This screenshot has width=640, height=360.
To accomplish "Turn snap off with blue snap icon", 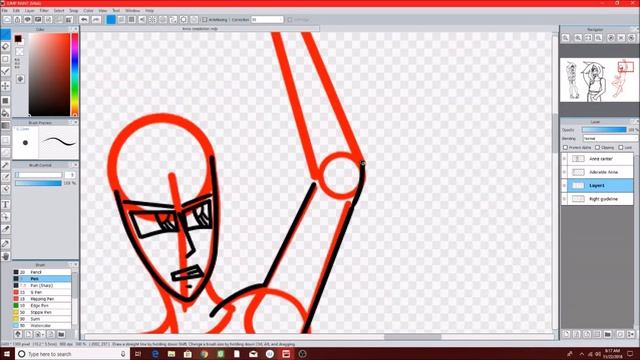I will [111, 20].
